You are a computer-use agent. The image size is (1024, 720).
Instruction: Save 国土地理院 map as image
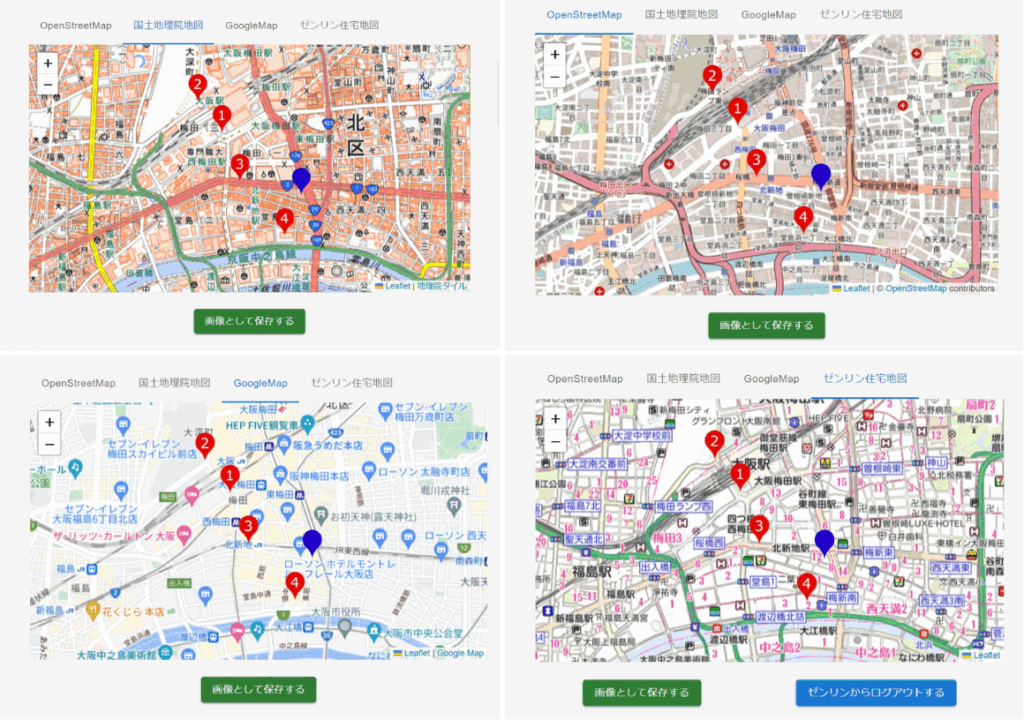click(x=249, y=321)
